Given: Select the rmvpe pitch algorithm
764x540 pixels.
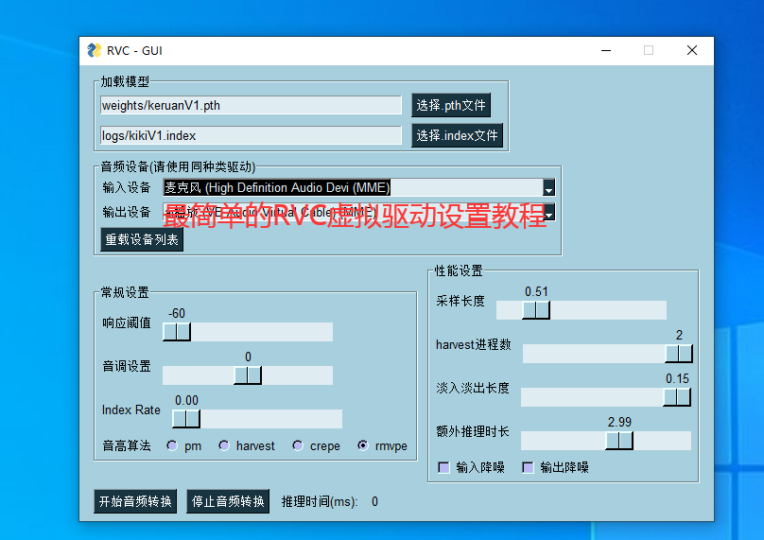Looking at the screenshot, I should [x=363, y=446].
